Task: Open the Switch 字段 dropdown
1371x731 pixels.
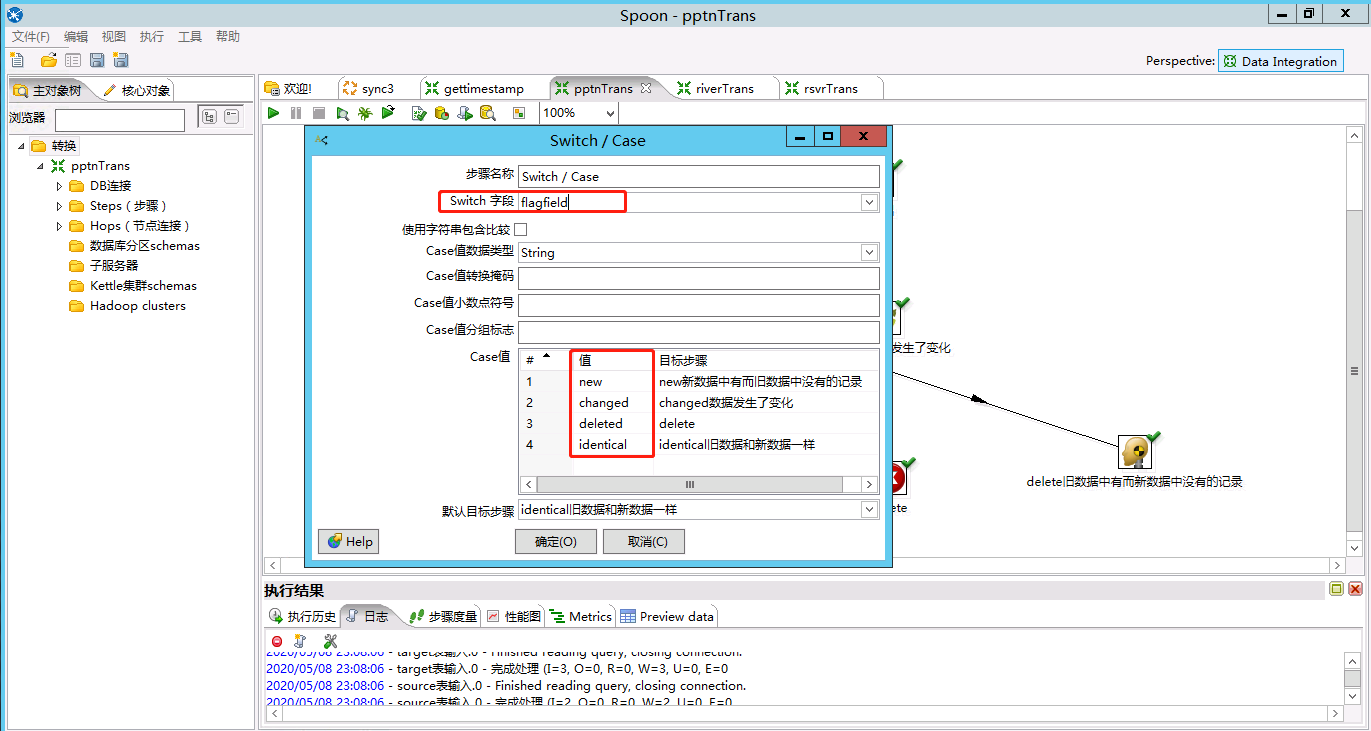Action: pyautogui.click(x=869, y=202)
